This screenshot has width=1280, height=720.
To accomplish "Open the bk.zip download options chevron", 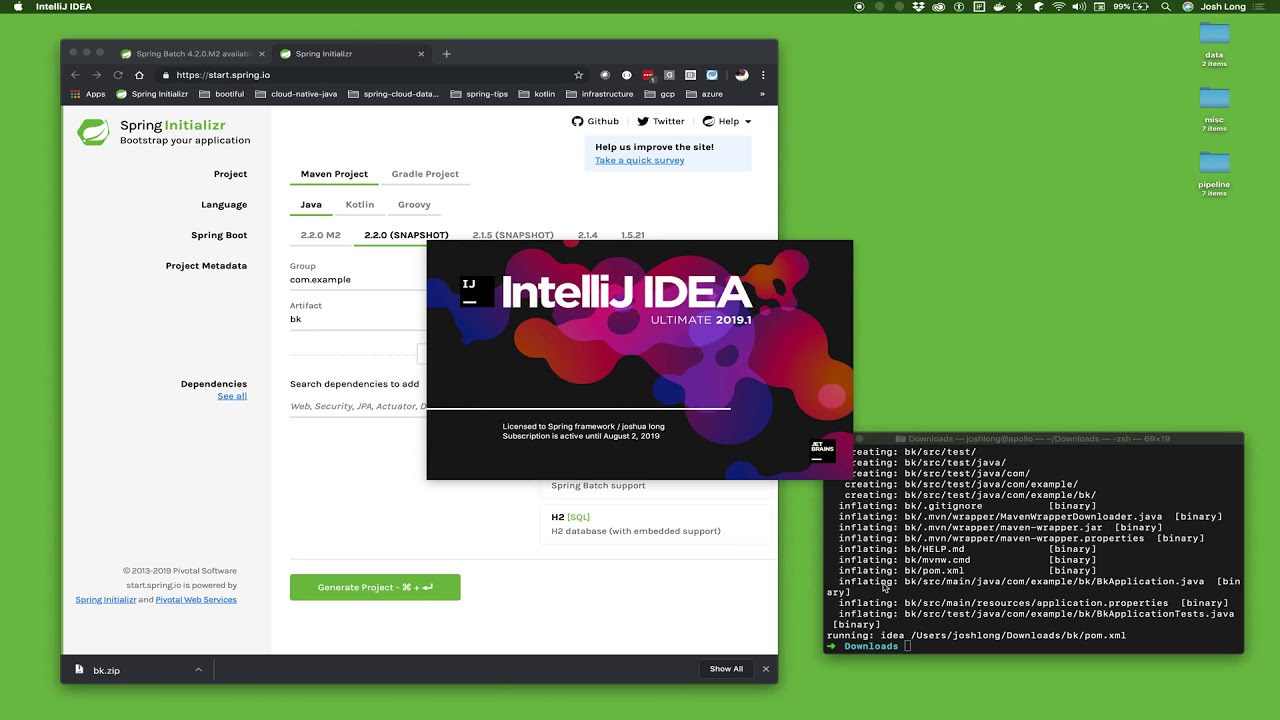I will [x=198, y=670].
